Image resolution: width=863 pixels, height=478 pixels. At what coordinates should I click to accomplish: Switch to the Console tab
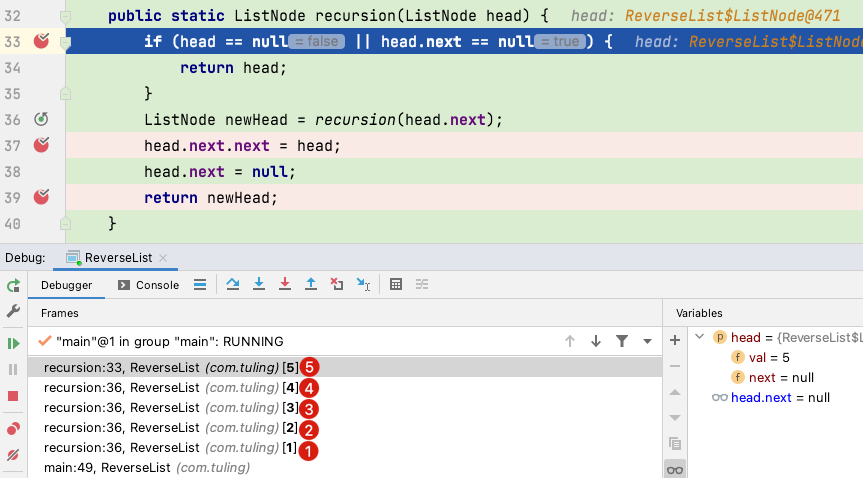(x=149, y=285)
